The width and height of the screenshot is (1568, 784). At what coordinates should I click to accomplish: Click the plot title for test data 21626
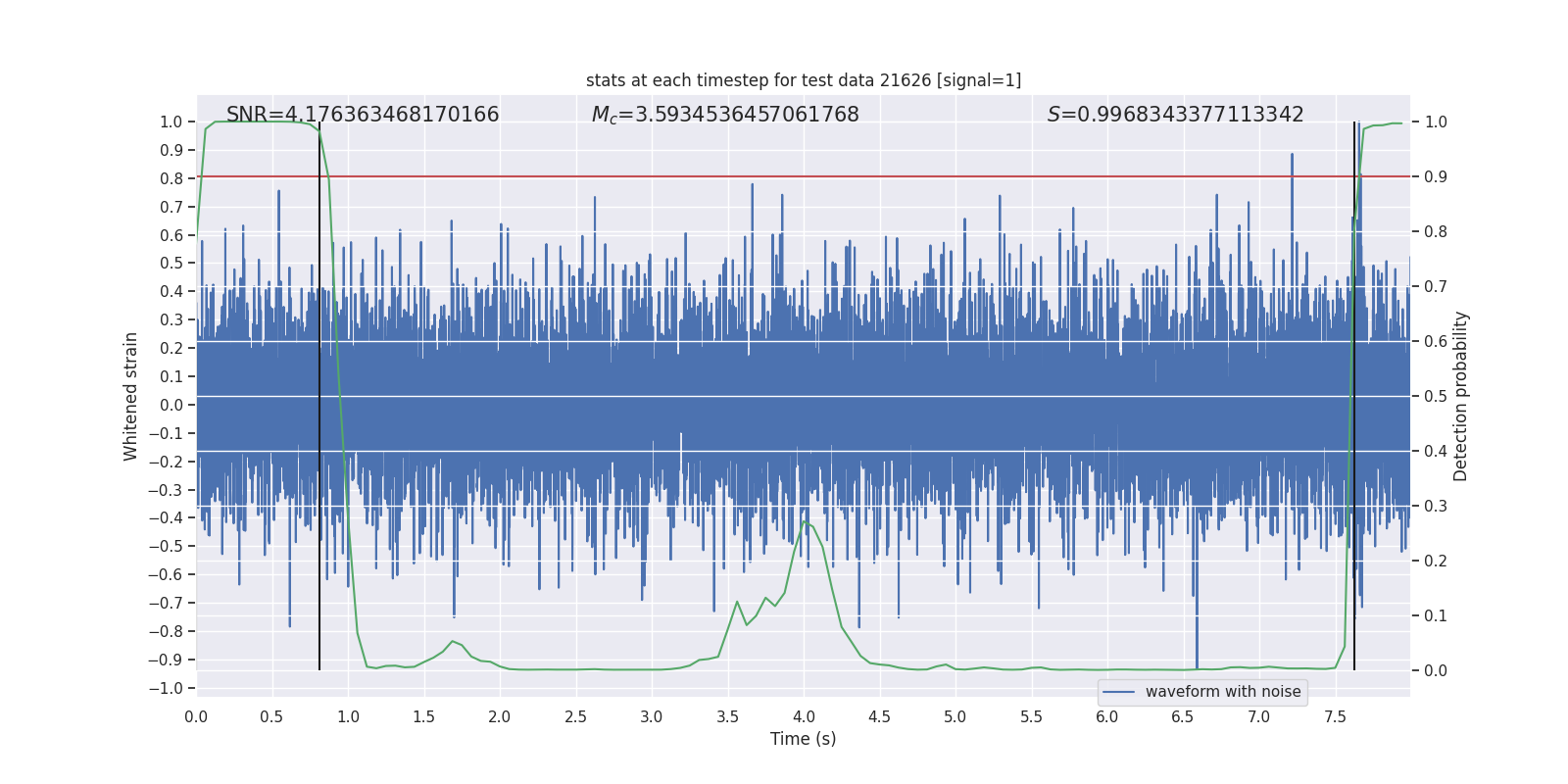click(x=803, y=80)
